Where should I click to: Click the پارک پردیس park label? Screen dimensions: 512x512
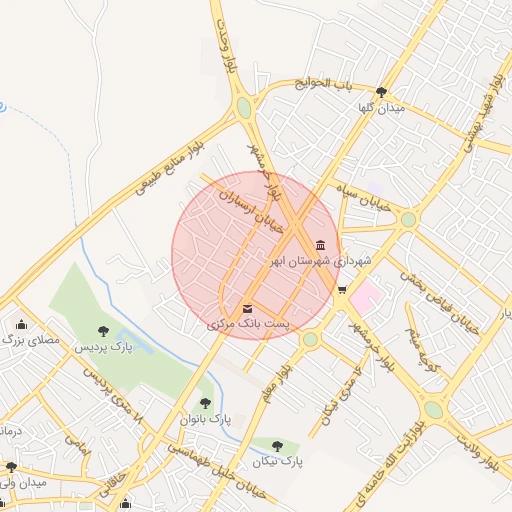tap(103, 347)
